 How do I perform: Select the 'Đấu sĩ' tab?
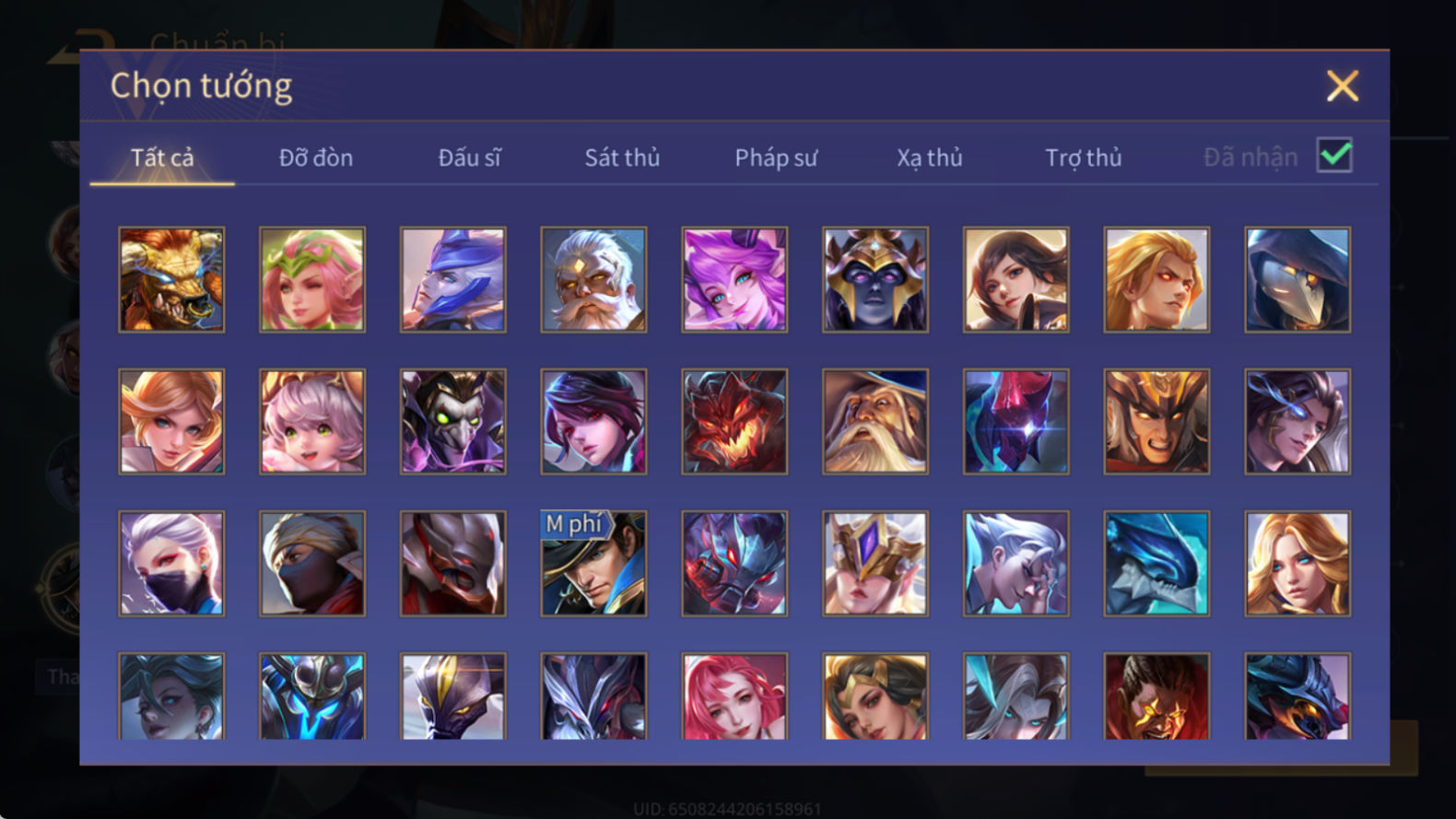469,158
